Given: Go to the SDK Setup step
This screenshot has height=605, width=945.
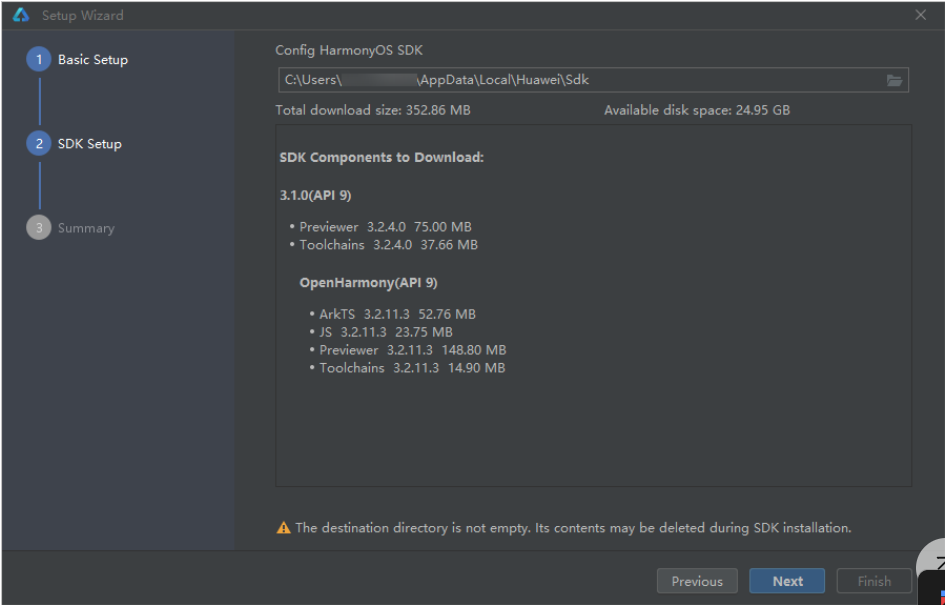Looking at the screenshot, I should click(x=90, y=143).
